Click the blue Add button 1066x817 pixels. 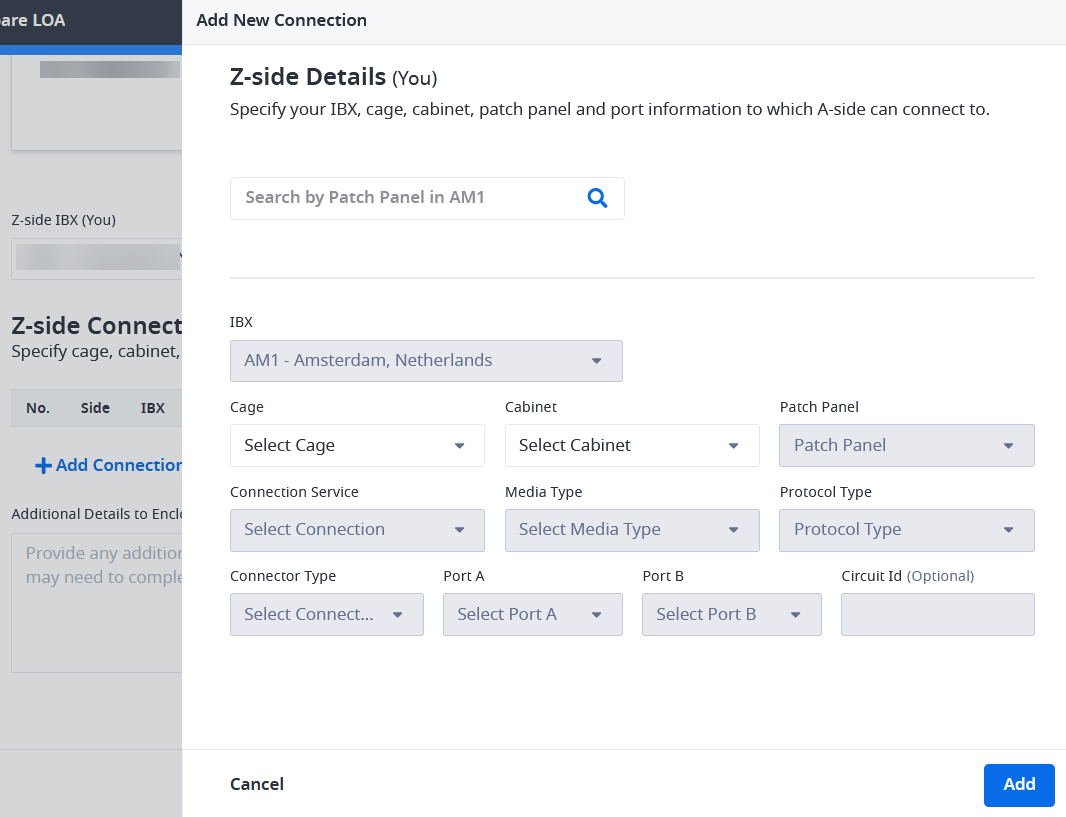pyautogui.click(x=1018, y=785)
